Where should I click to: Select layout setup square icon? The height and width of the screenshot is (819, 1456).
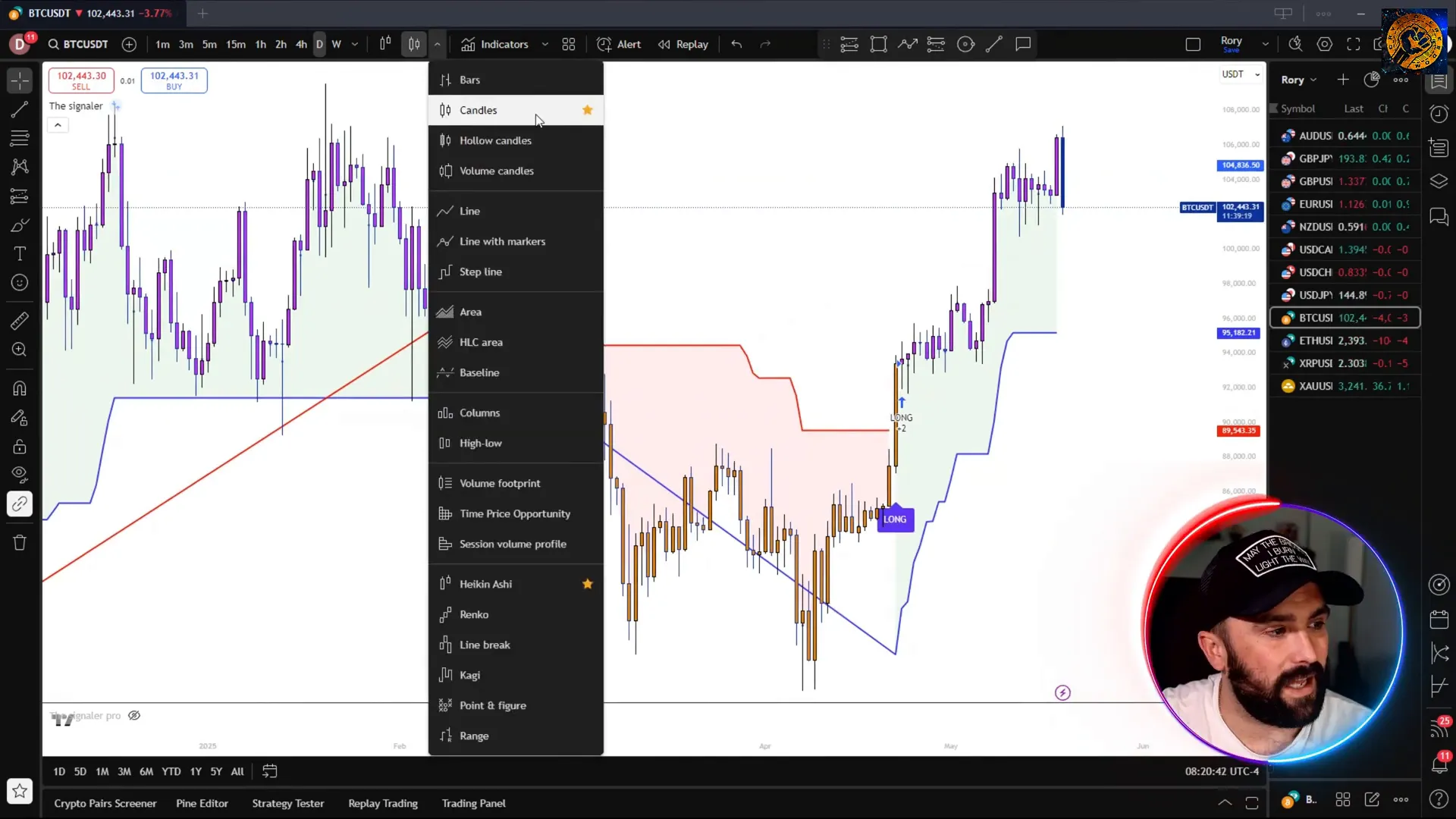click(1193, 44)
